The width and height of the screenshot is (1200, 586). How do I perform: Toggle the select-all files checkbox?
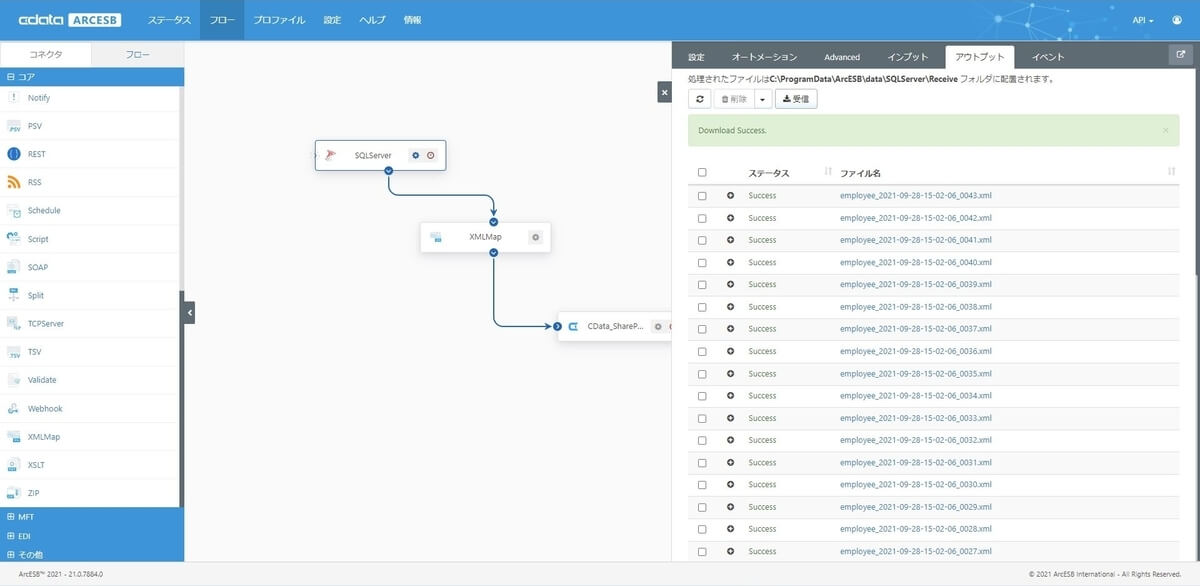[x=702, y=172]
